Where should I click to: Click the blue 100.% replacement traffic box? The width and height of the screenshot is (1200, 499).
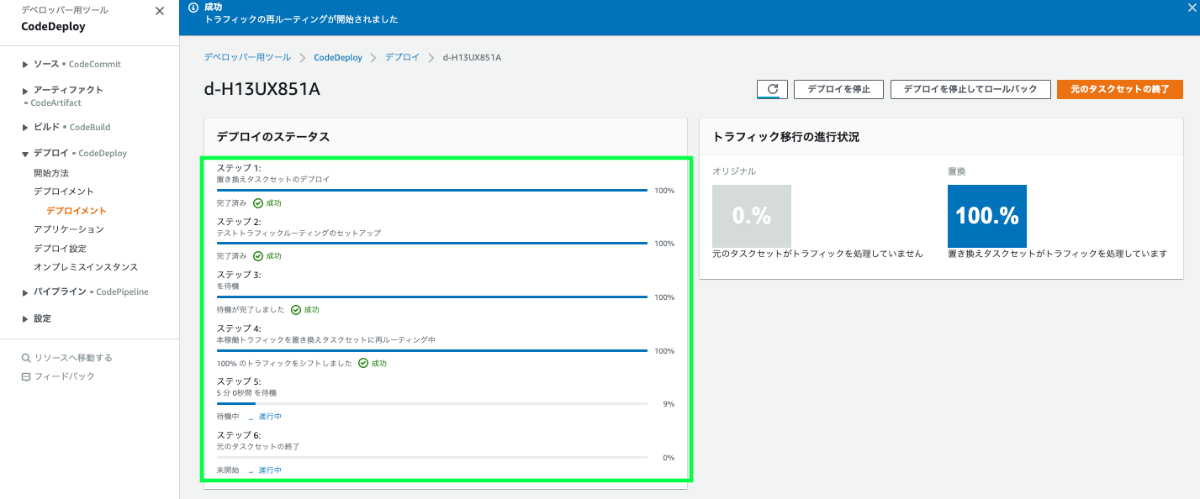[987, 216]
